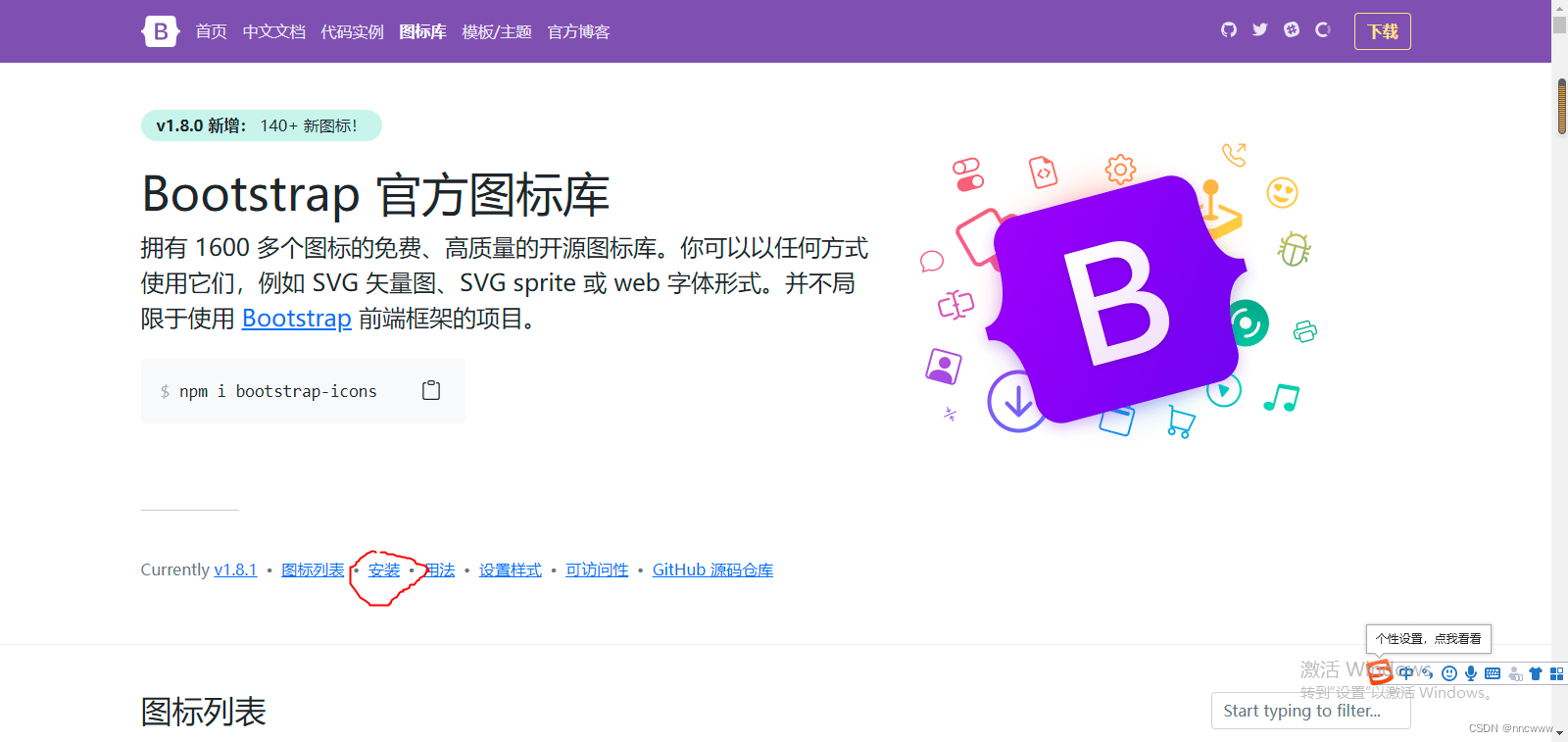Jump to 可访问性 section link
The width and height of the screenshot is (1568, 742).
[597, 569]
